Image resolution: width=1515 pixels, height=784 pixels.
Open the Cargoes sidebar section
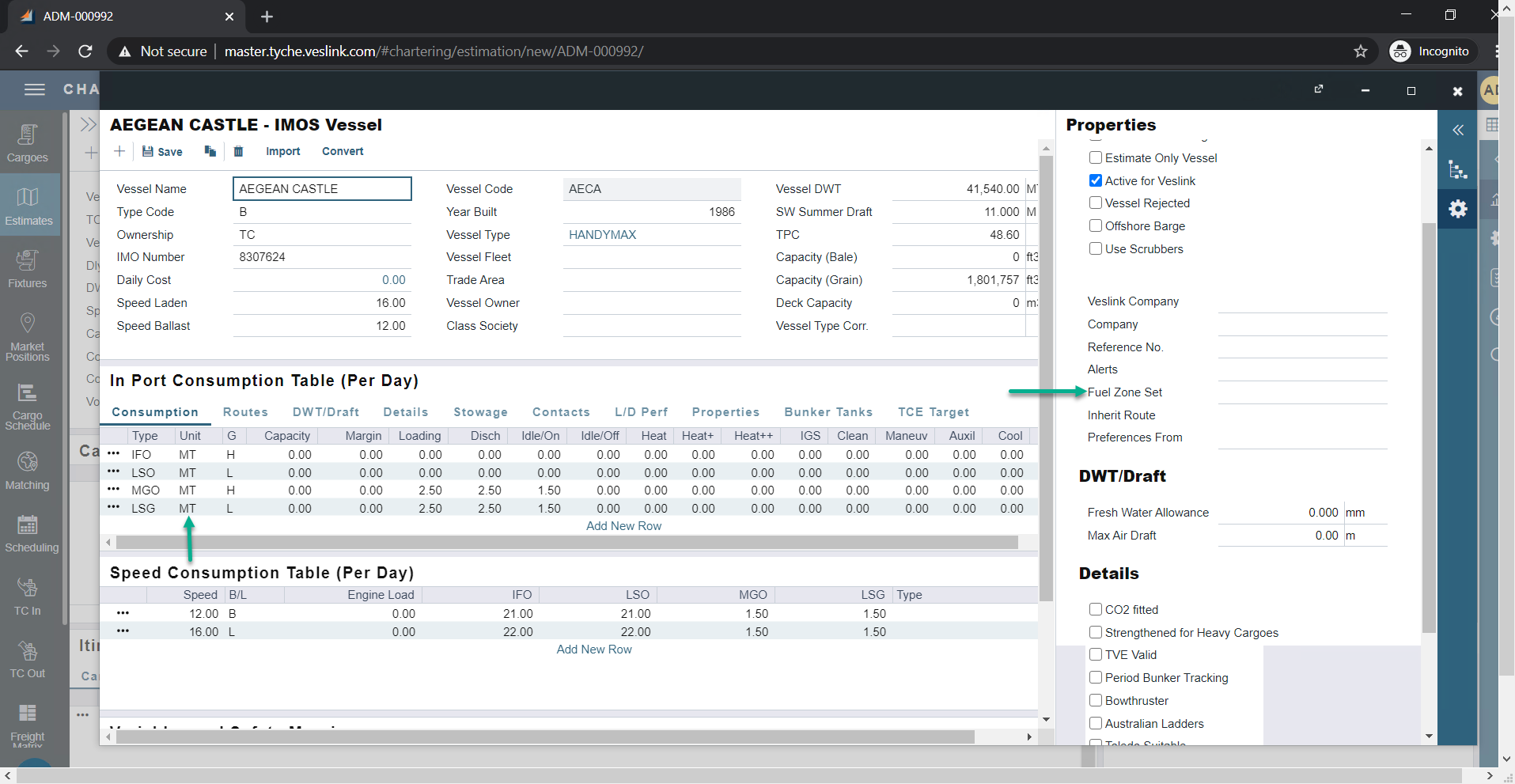click(28, 143)
